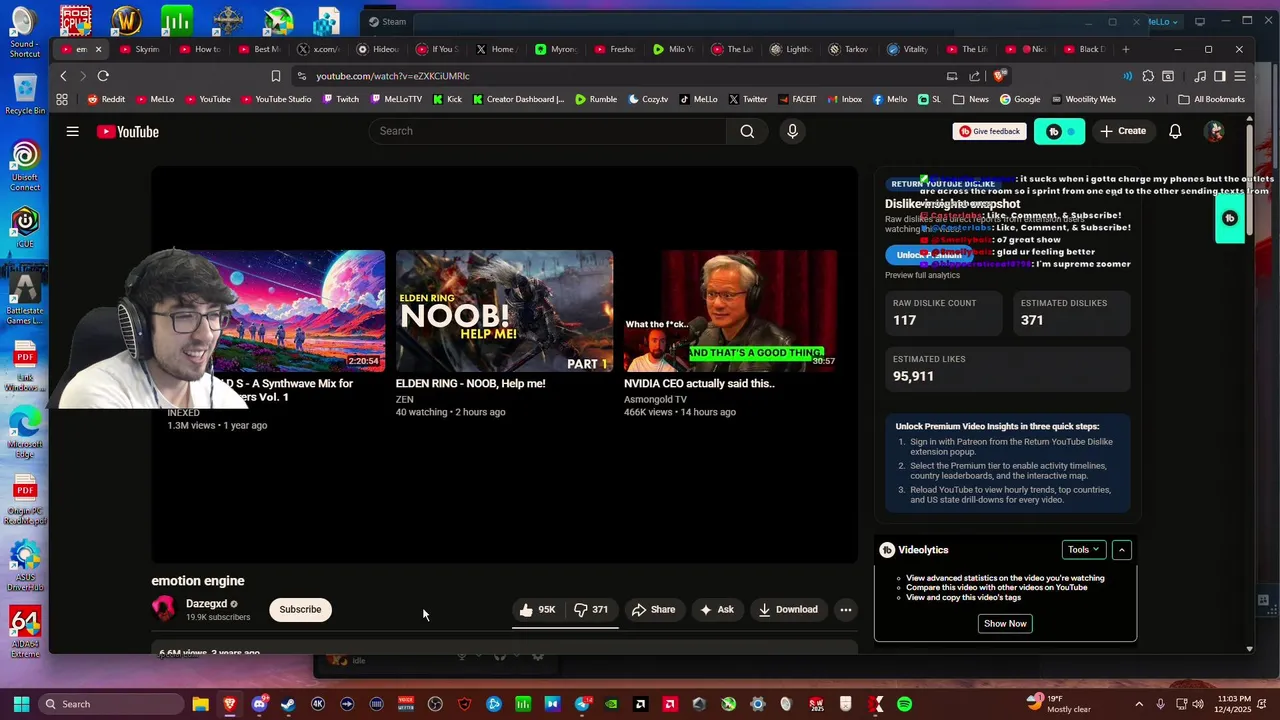The height and width of the screenshot is (720, 1280).
Task: Click the YouTube search input field
Action: (548, 131)
